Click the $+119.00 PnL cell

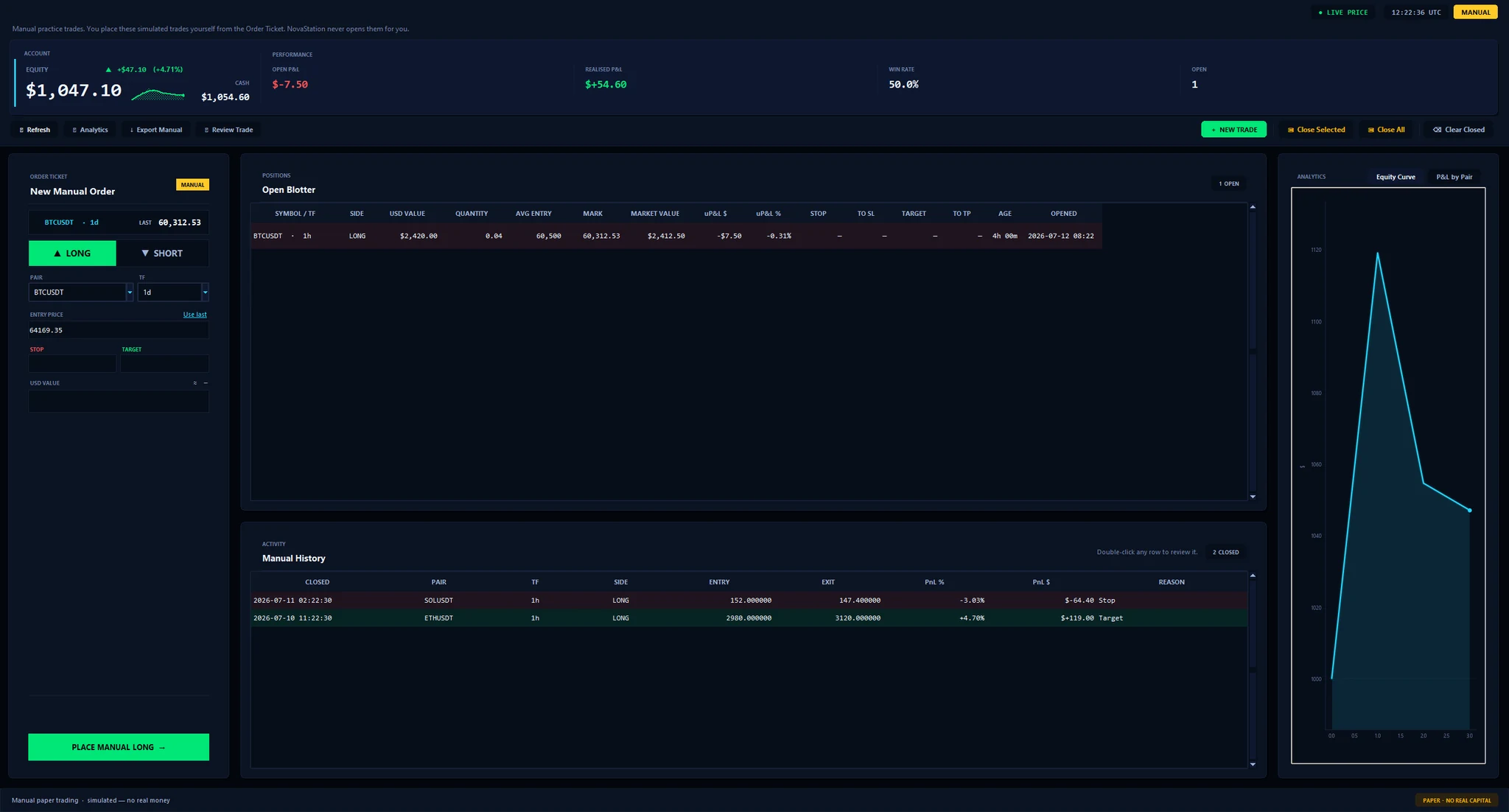coord(1077,618)
